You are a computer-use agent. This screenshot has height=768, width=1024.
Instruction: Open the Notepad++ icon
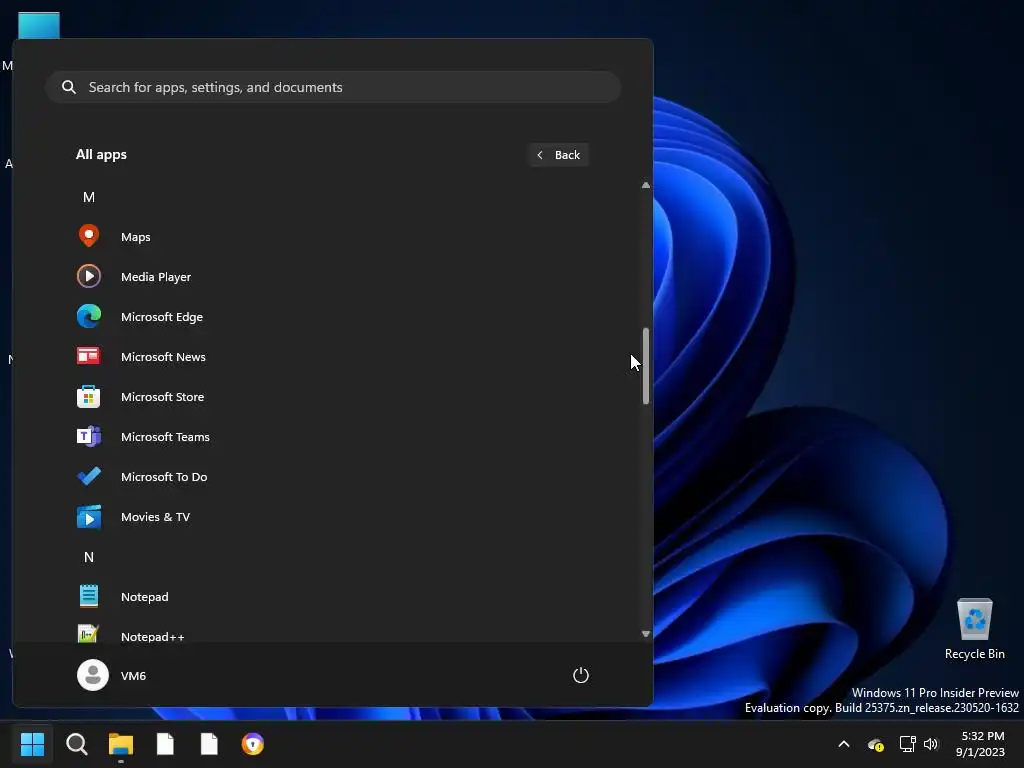click(89, 633)
